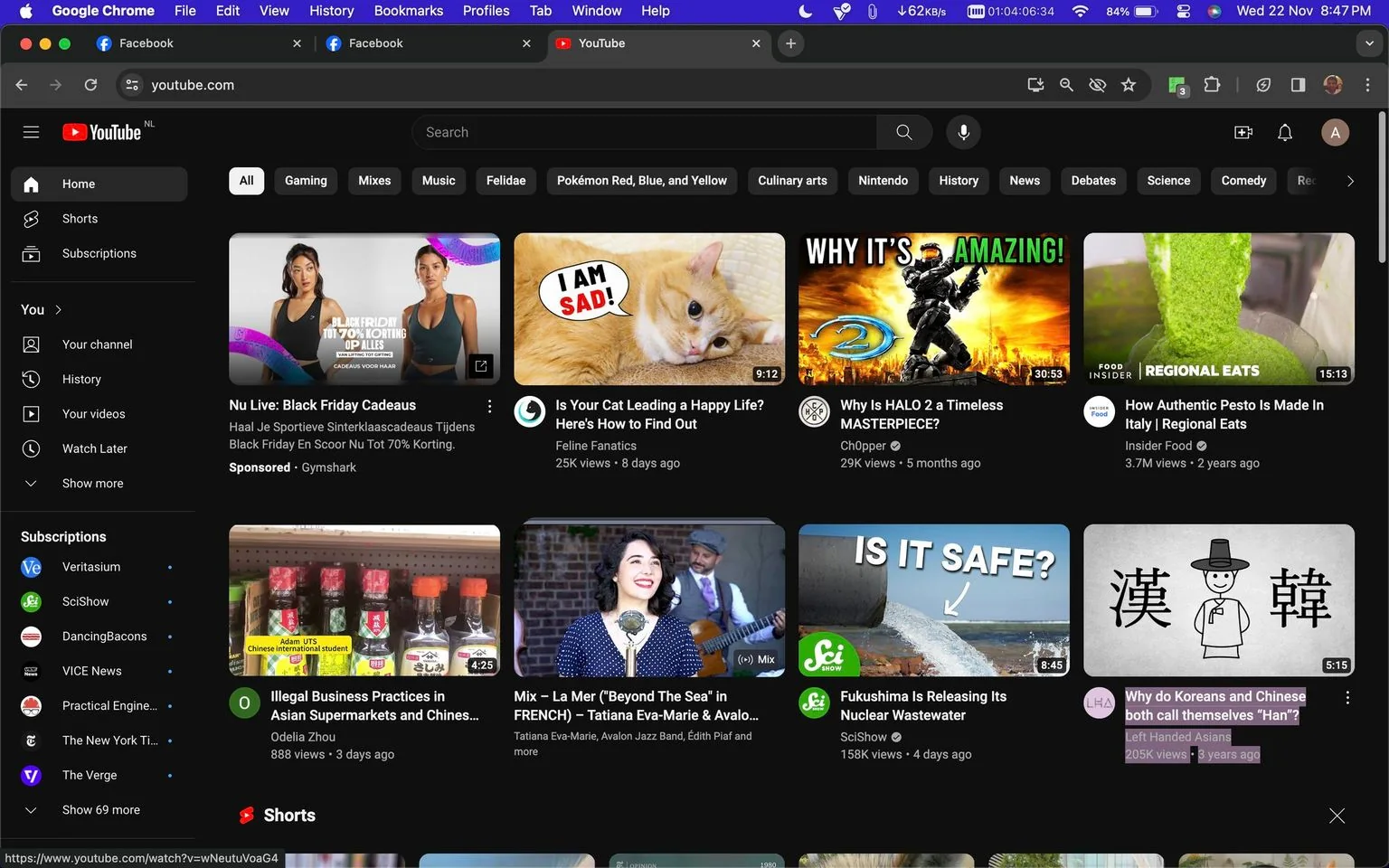Open more options for Koreans and Chinese video
The width and height of the screenshot is (1389, 868).
1347,698
